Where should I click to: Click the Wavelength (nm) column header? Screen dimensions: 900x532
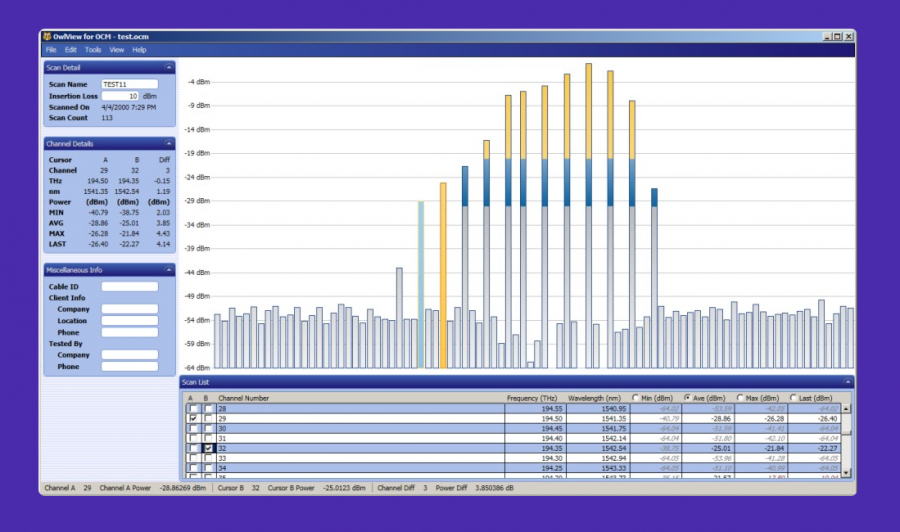click(594, 398)
